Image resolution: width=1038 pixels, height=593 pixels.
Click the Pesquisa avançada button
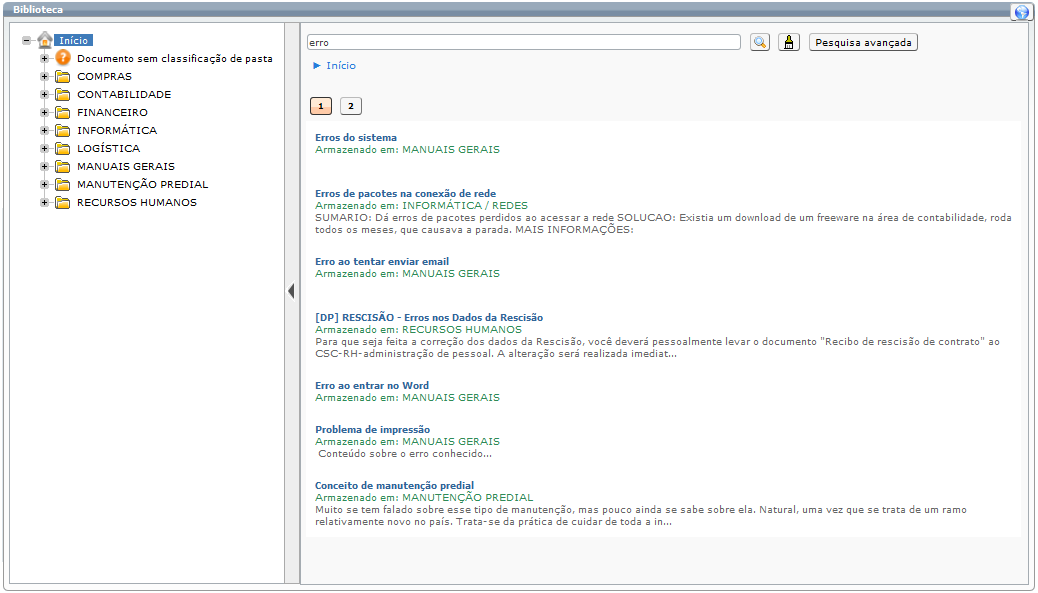(x=861, y=42)
